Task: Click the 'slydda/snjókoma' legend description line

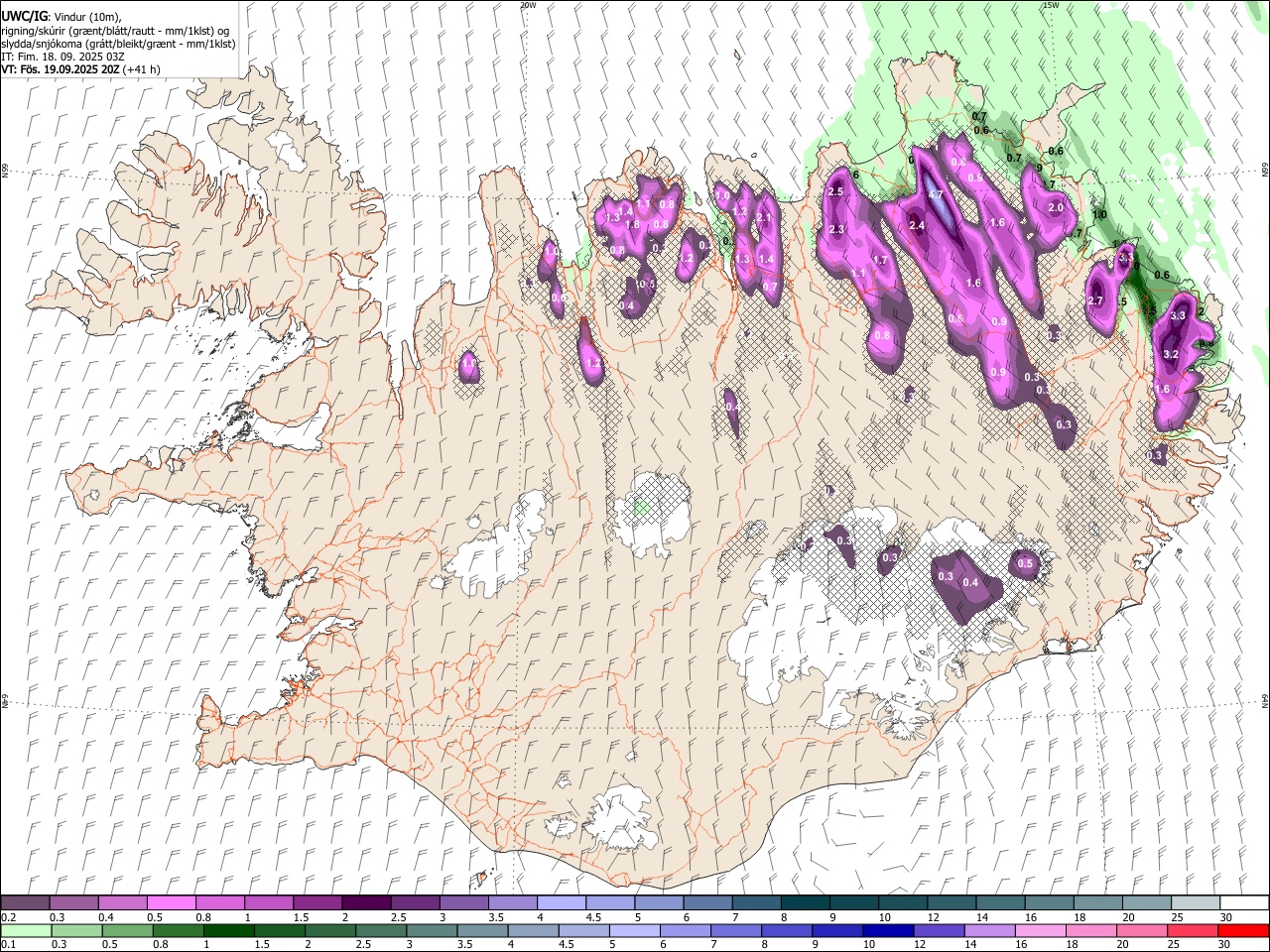Action: click(118, 44)
